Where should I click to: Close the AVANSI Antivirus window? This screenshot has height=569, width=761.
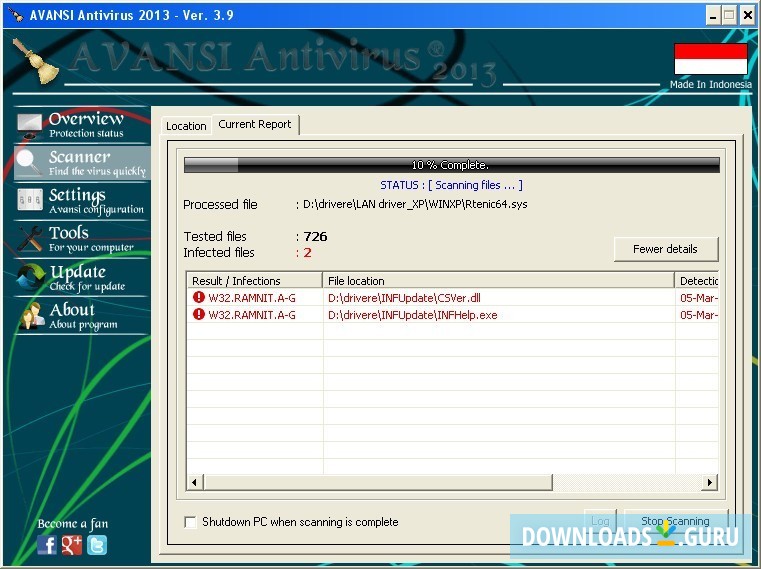[x=747, y=16]
